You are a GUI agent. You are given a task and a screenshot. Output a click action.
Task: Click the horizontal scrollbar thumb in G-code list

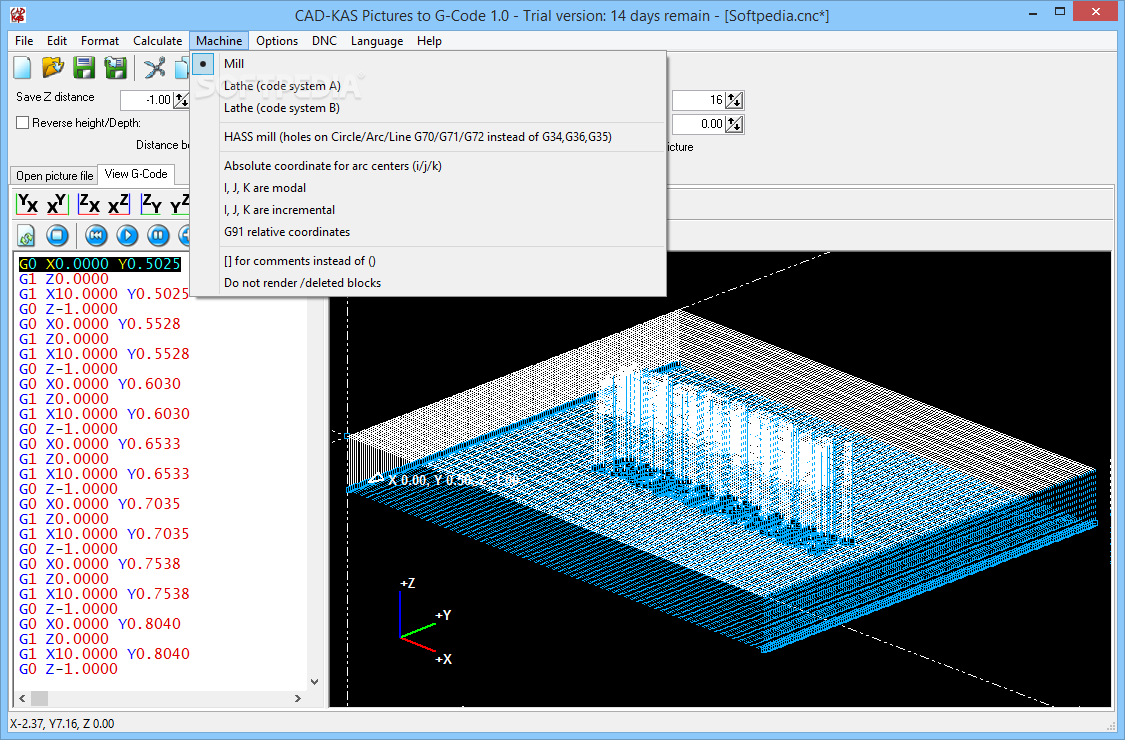click(x=39, y=698)
